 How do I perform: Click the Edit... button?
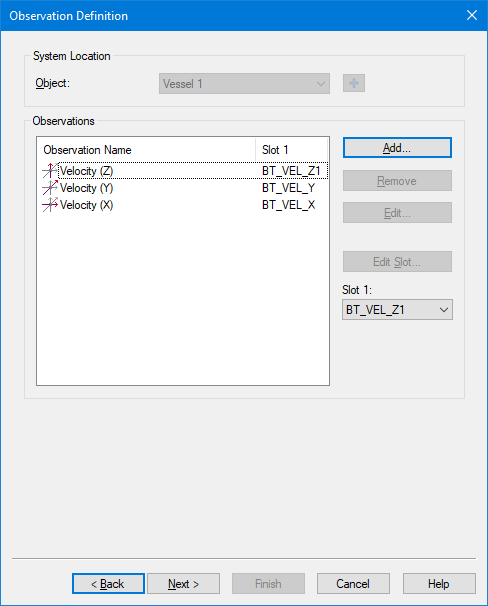click(x=397, y=213)
